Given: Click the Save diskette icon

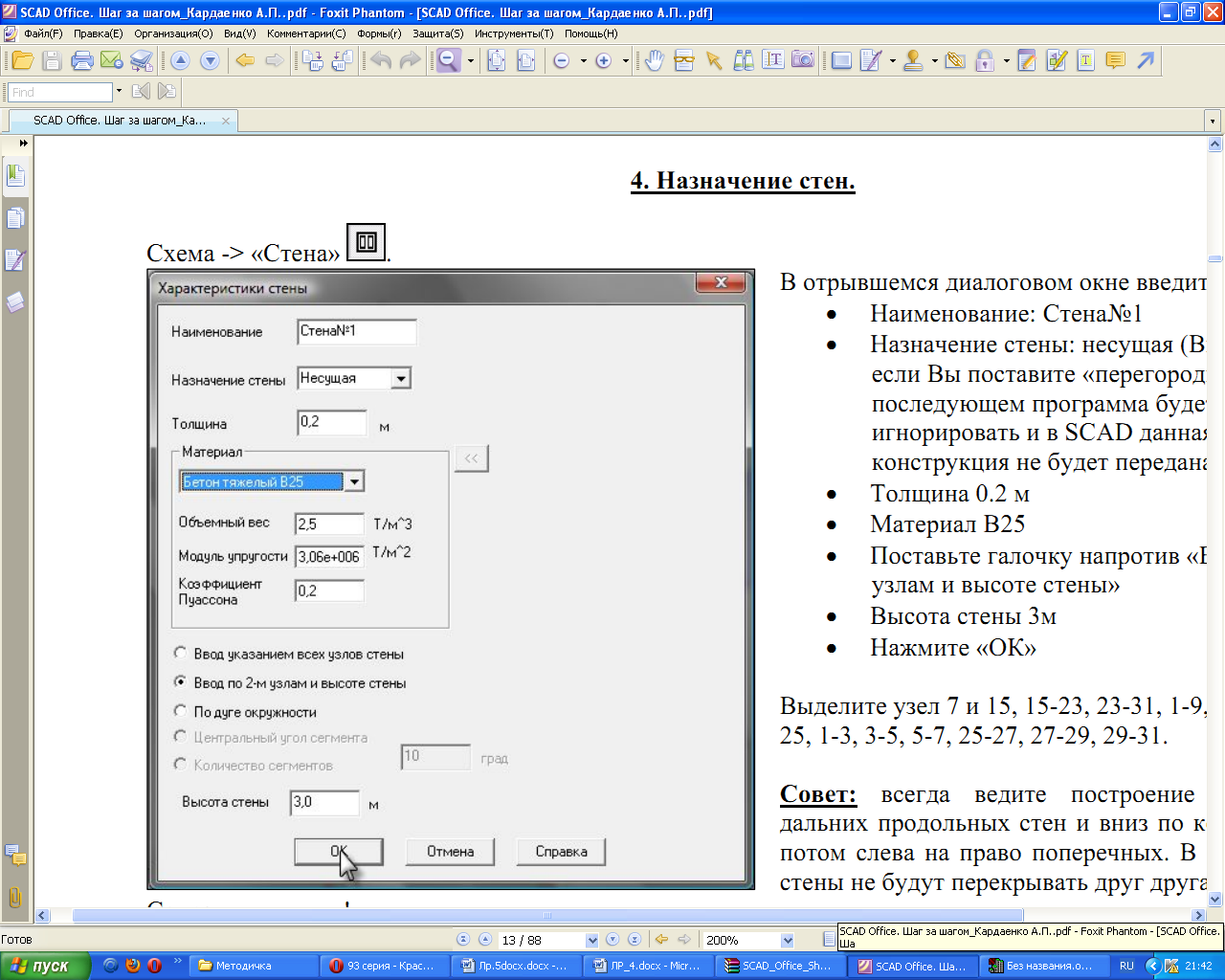Looking at the screenshot, I should click(53, 61).
